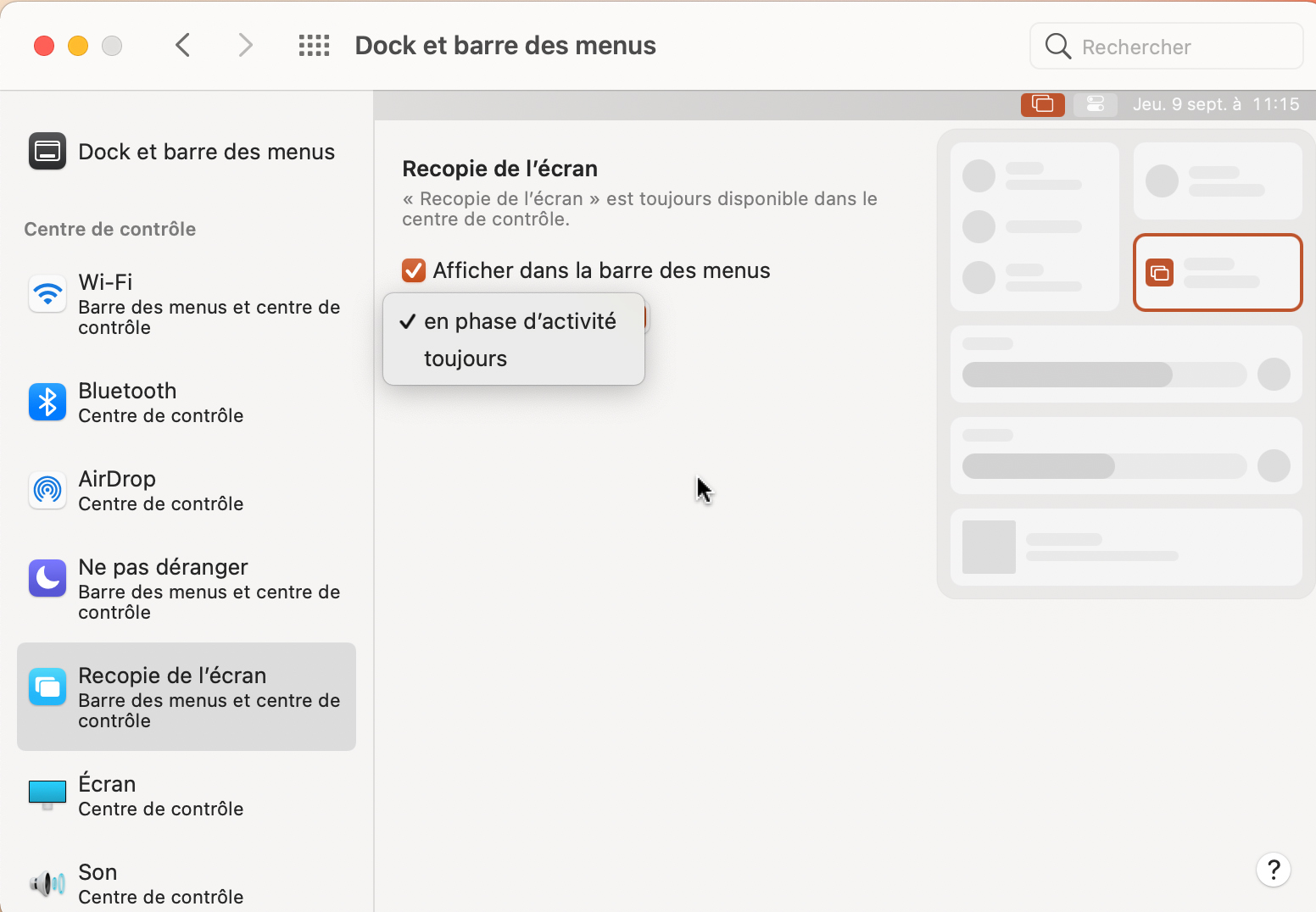This screenshot has height=912, width=1316.
Task: Click the yellow minimize window button
Action: tap(78, 46)
